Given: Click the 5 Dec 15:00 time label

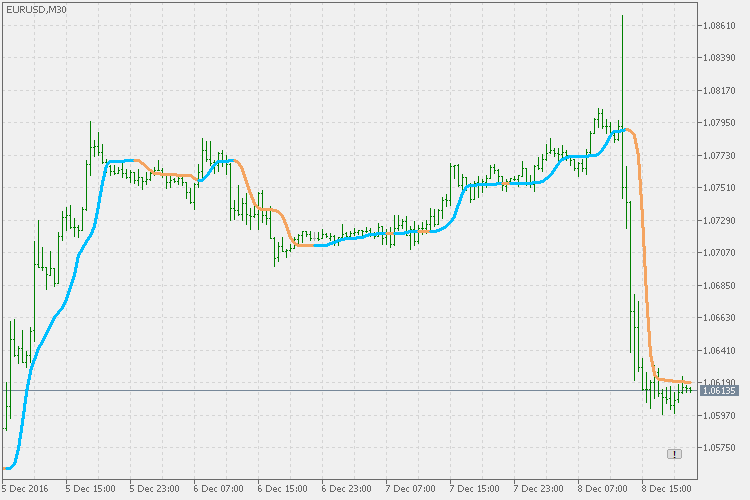Looking at the screenshot, I should coord(90,489).
